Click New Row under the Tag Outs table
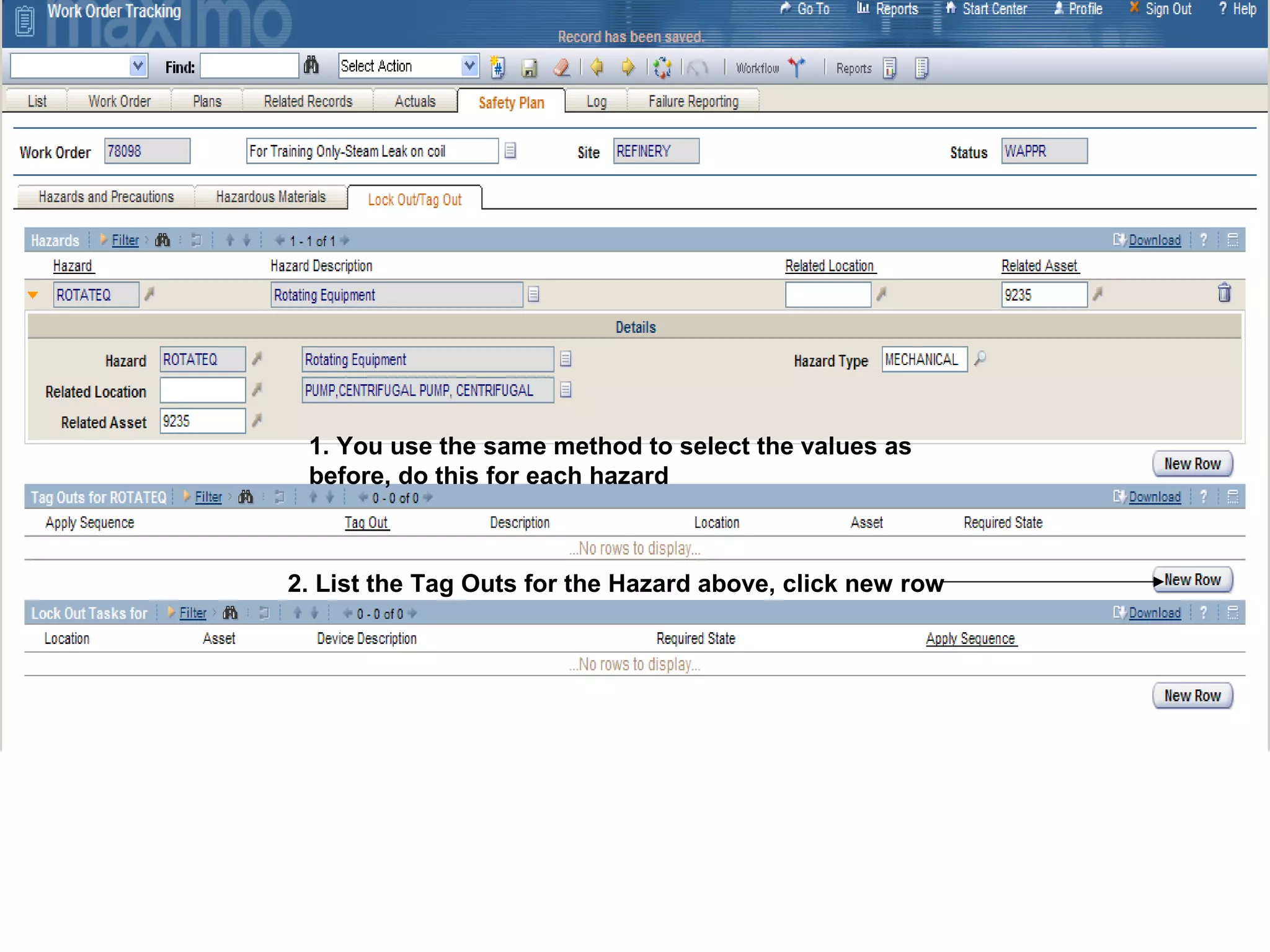1270x952 pixels. coord(1192,580)
